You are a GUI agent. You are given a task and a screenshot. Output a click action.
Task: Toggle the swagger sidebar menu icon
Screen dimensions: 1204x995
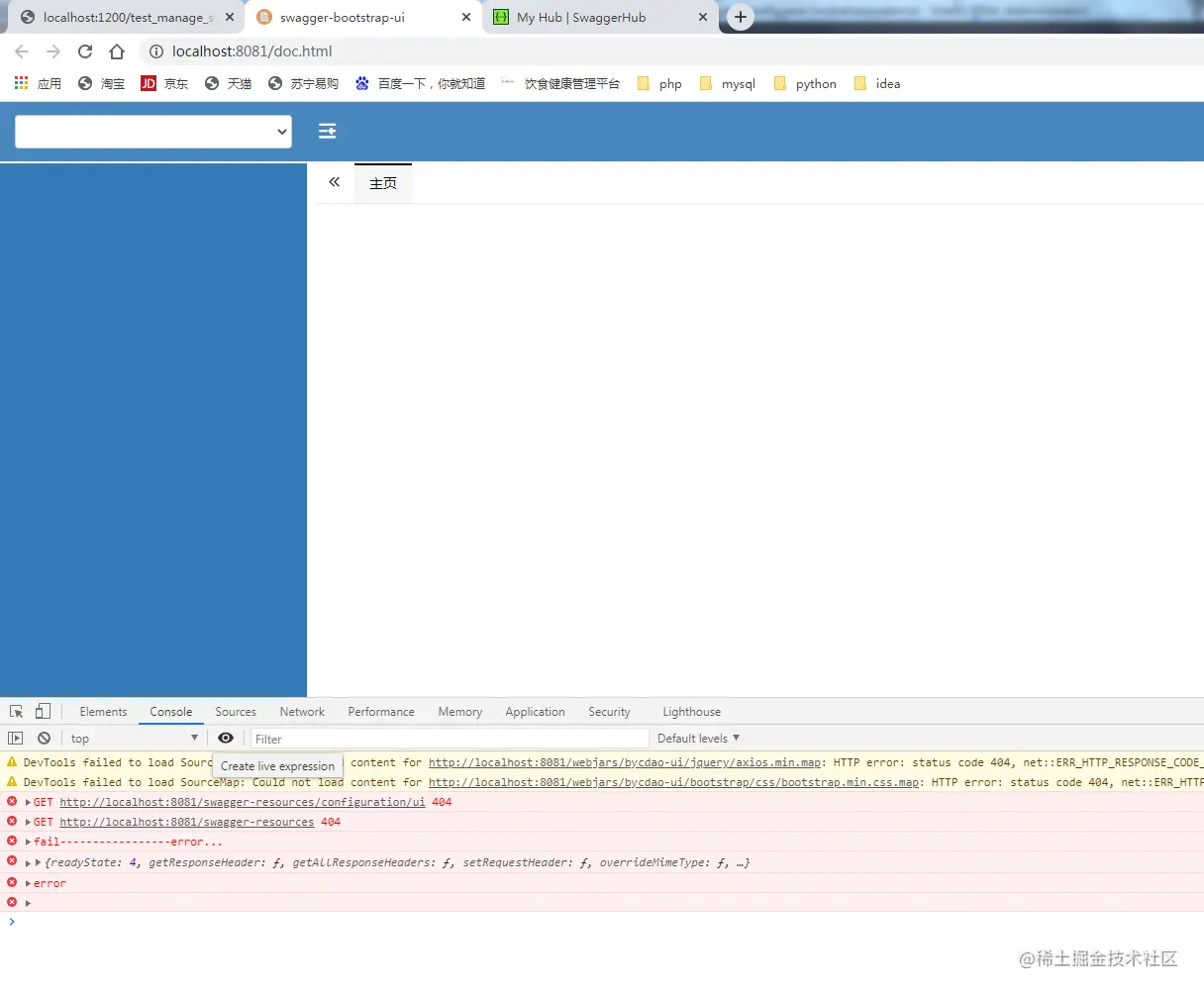click(x=327, y=131)
